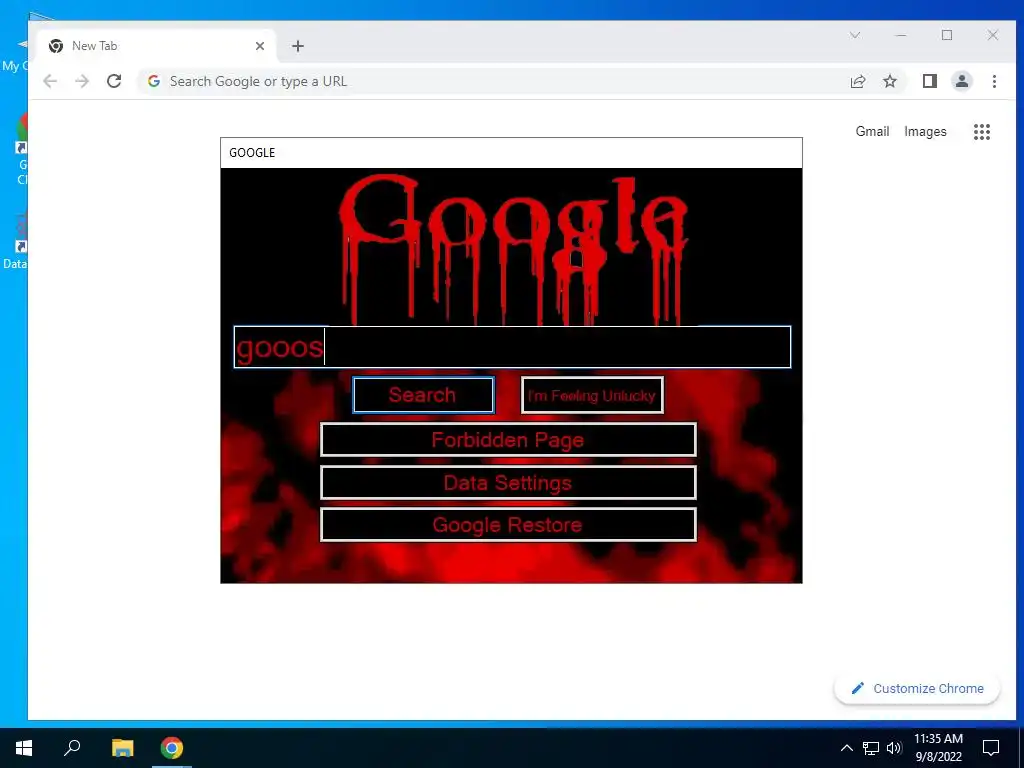Open the Chrome profile avatar
Viewport: 1024px width, 768px height.
[x=962, y=81]
